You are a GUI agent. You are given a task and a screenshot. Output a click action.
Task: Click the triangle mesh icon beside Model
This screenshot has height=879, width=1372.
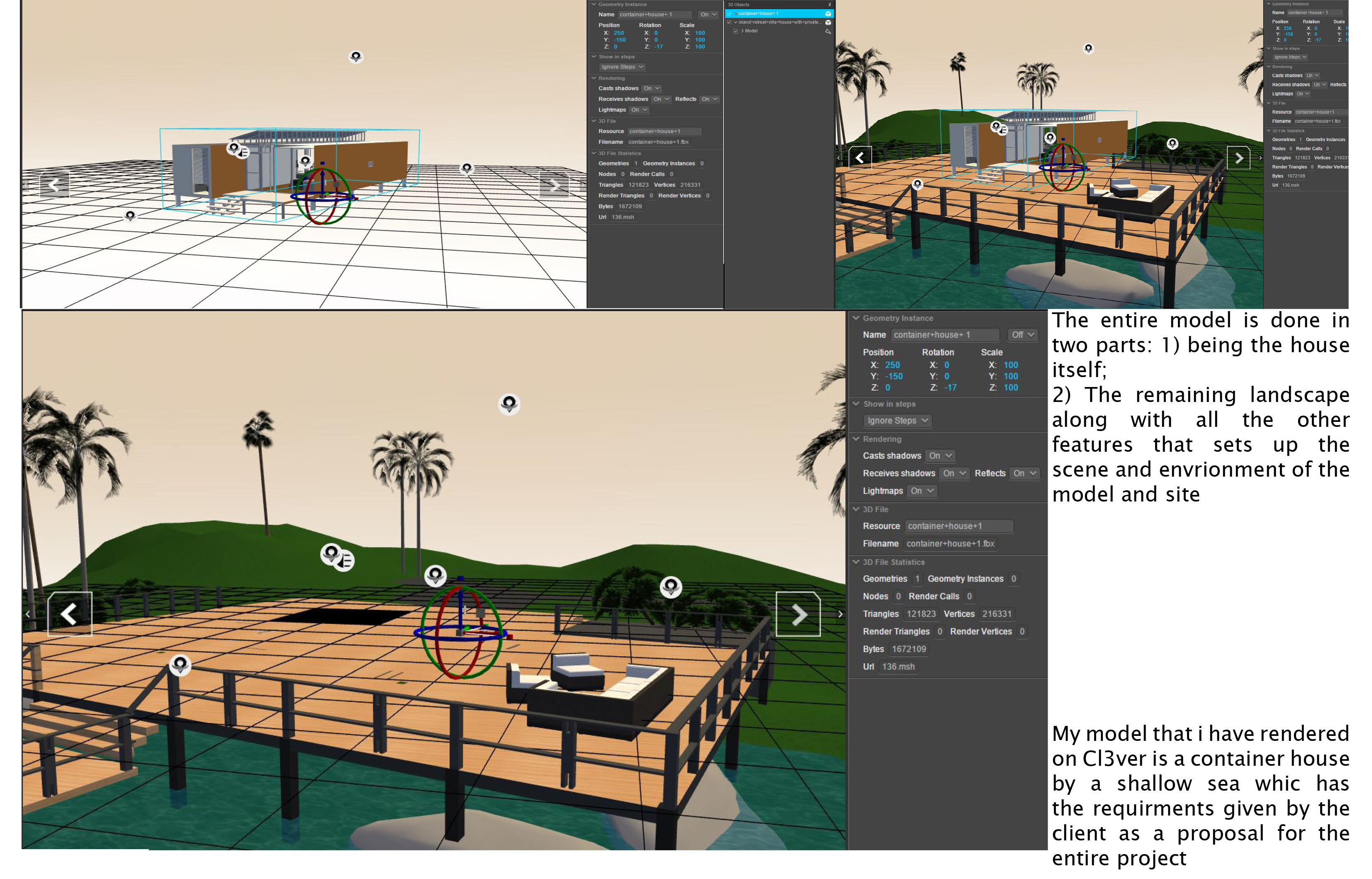(828, 32)
